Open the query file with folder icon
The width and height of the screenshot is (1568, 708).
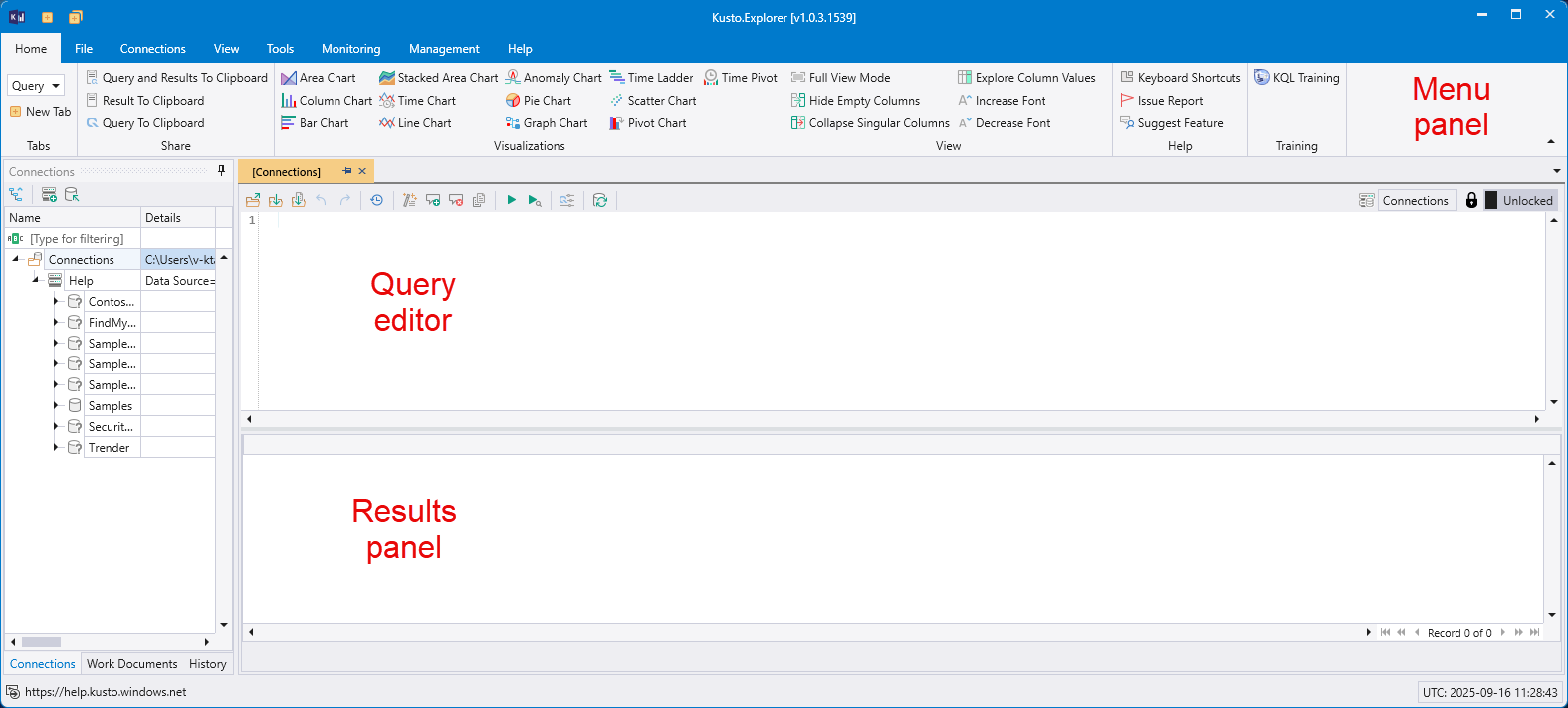coord(253,200)
